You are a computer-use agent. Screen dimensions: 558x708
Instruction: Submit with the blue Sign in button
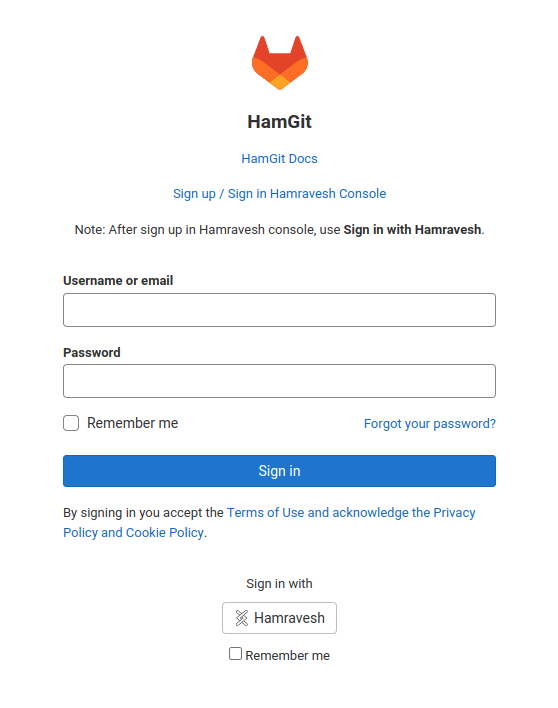279,471
